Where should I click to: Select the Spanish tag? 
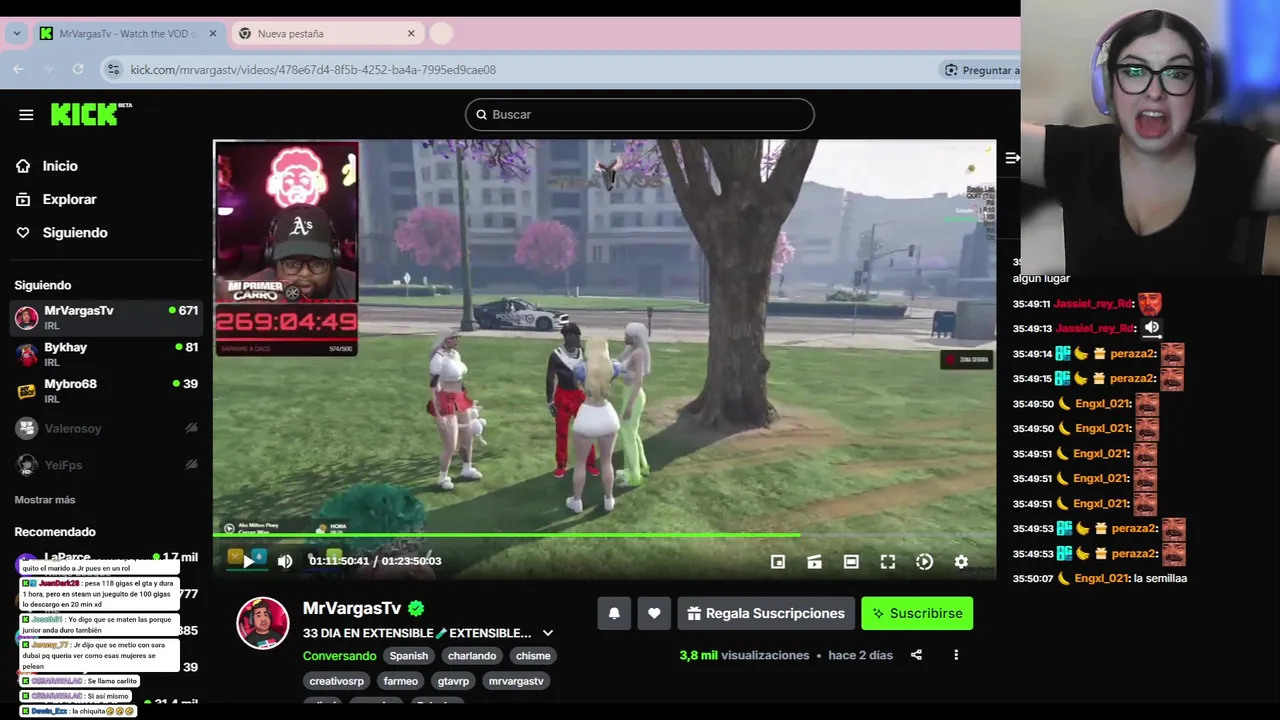[x=409, y=656]
